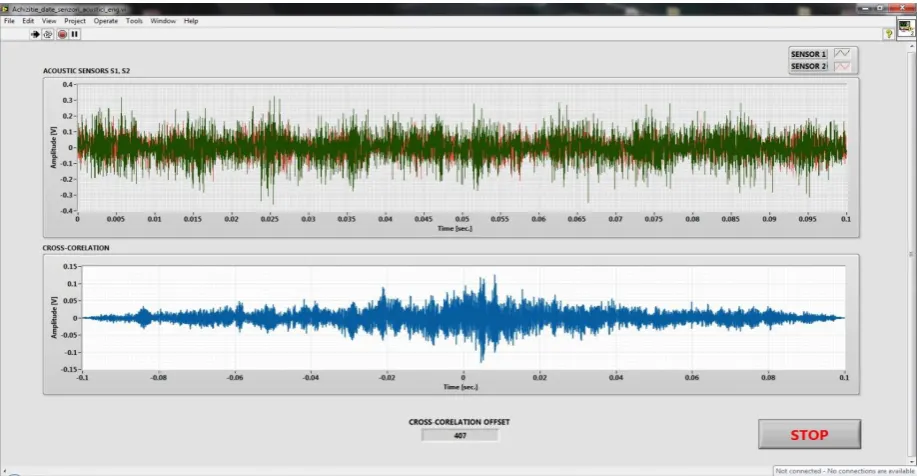Click the 0.4 amplitude scale maximum on top graph
917x476 pixels.
68,84
